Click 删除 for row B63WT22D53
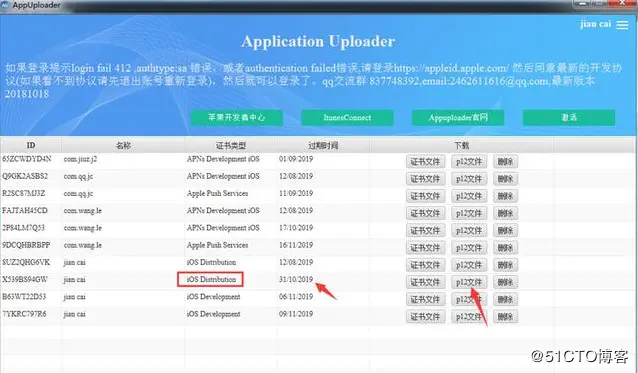This screenshot has height=373, width=638. (505, 299)
